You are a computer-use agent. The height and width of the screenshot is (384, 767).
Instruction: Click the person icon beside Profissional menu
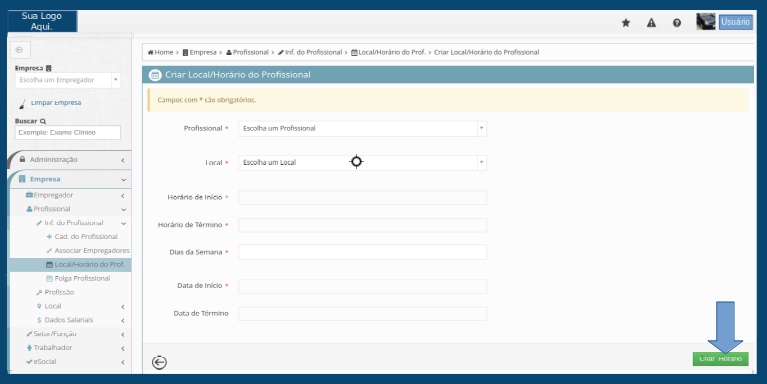tap(29, 209)
